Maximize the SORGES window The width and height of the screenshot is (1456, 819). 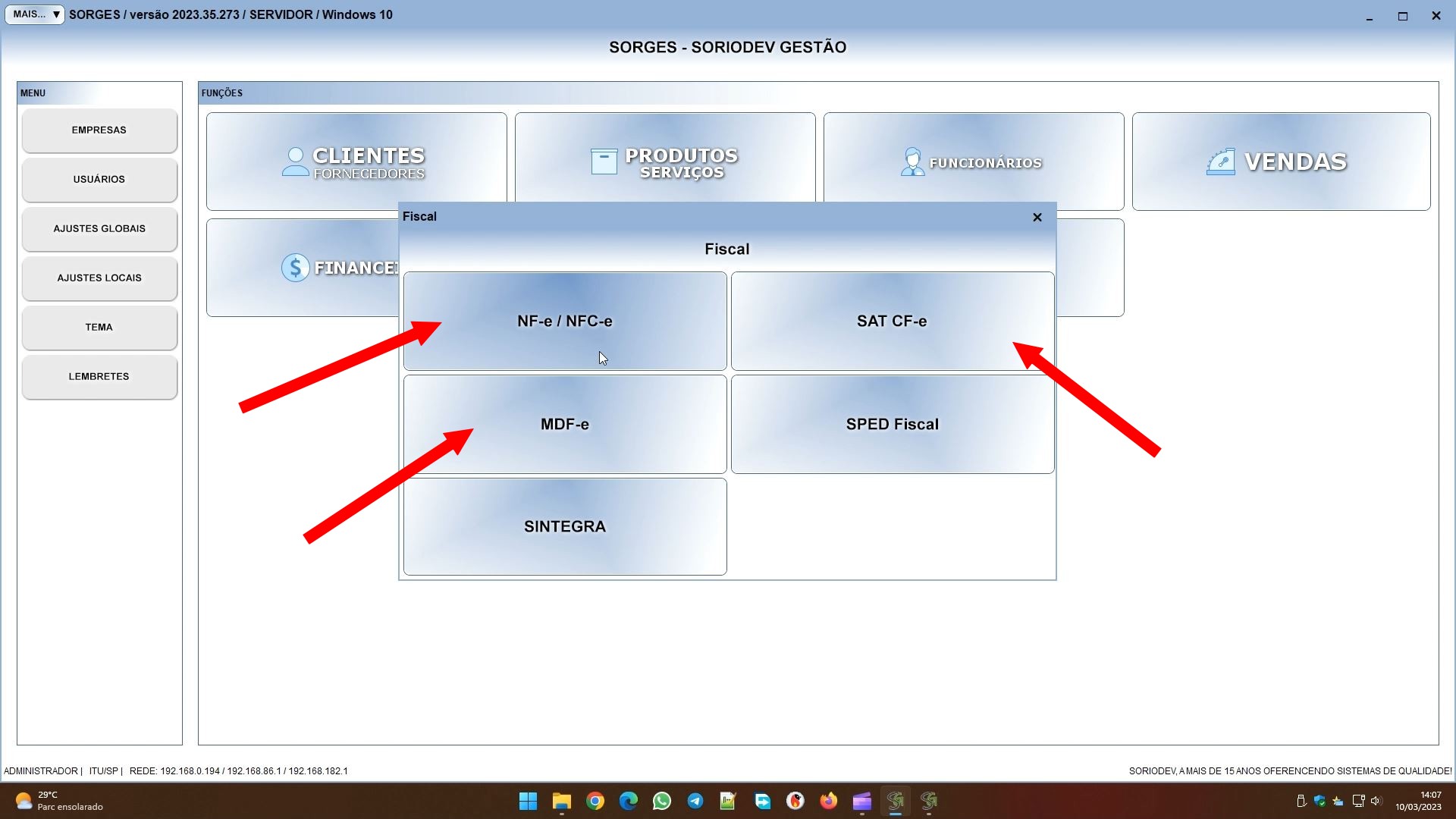[x=1403, y=16]
